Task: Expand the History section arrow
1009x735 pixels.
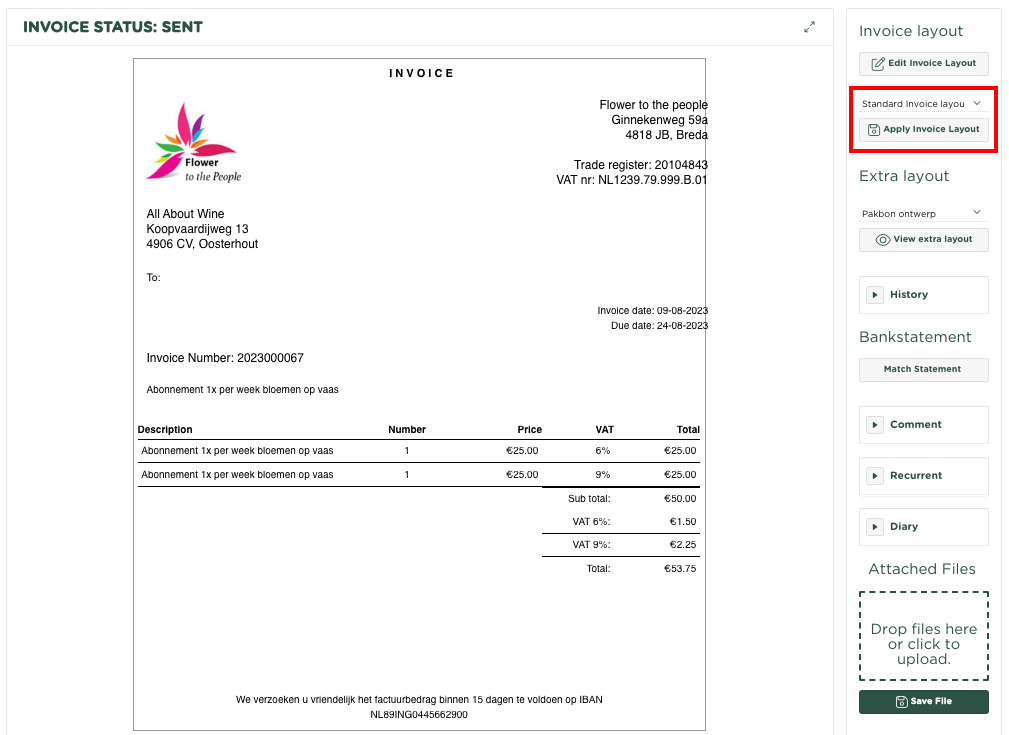Action: 875,295
